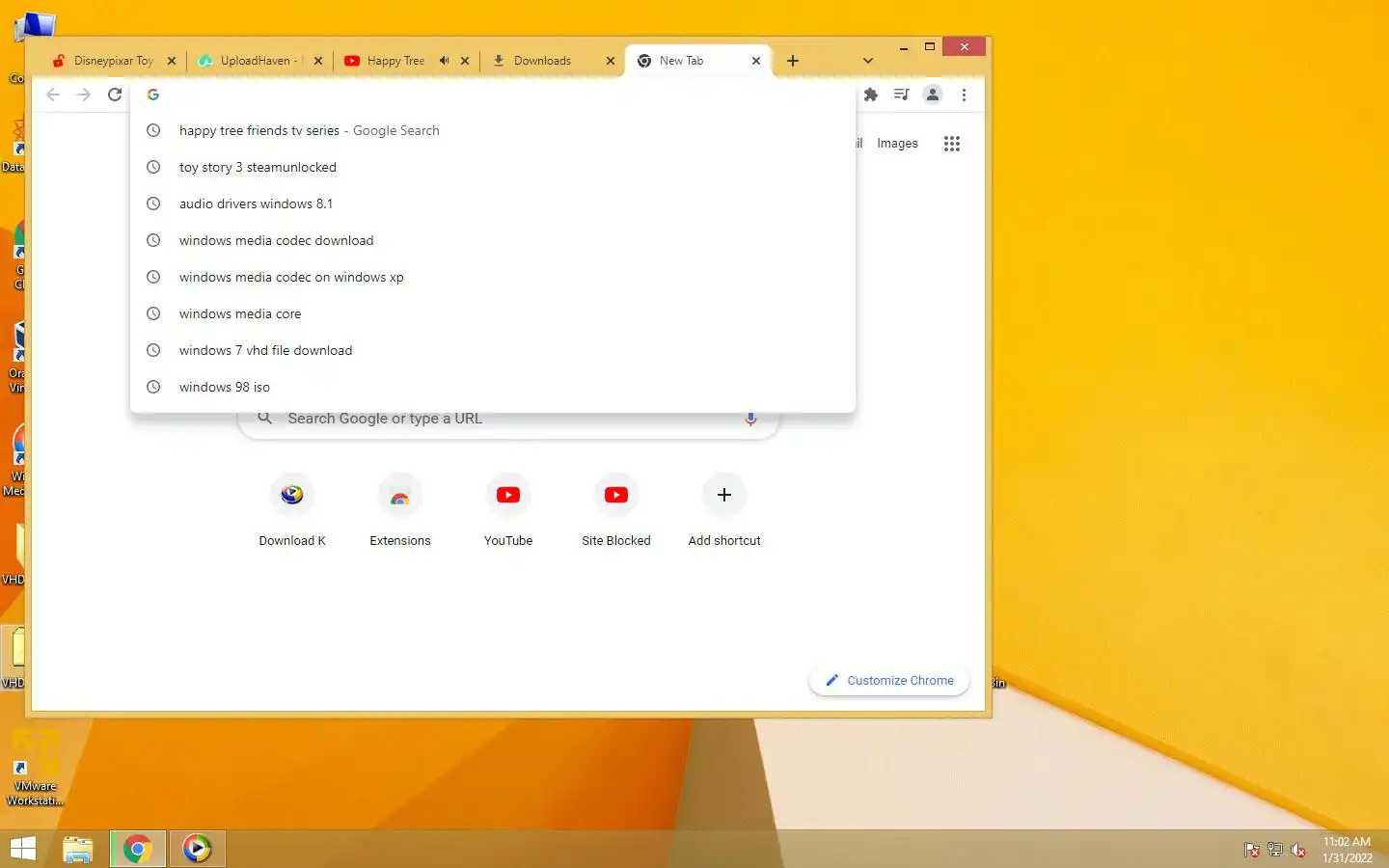Click the Customize Chrome button

[x=889, y=680]
